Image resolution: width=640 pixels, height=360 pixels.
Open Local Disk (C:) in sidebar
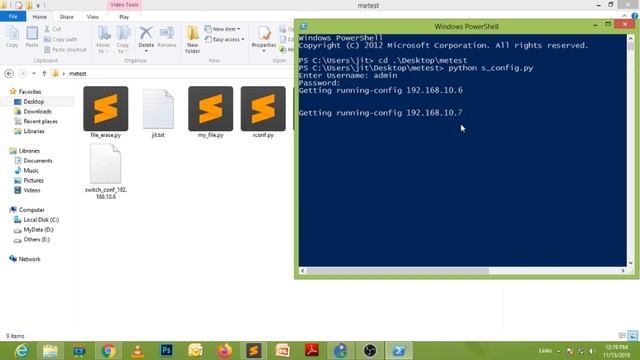click(x=41, y=220)
